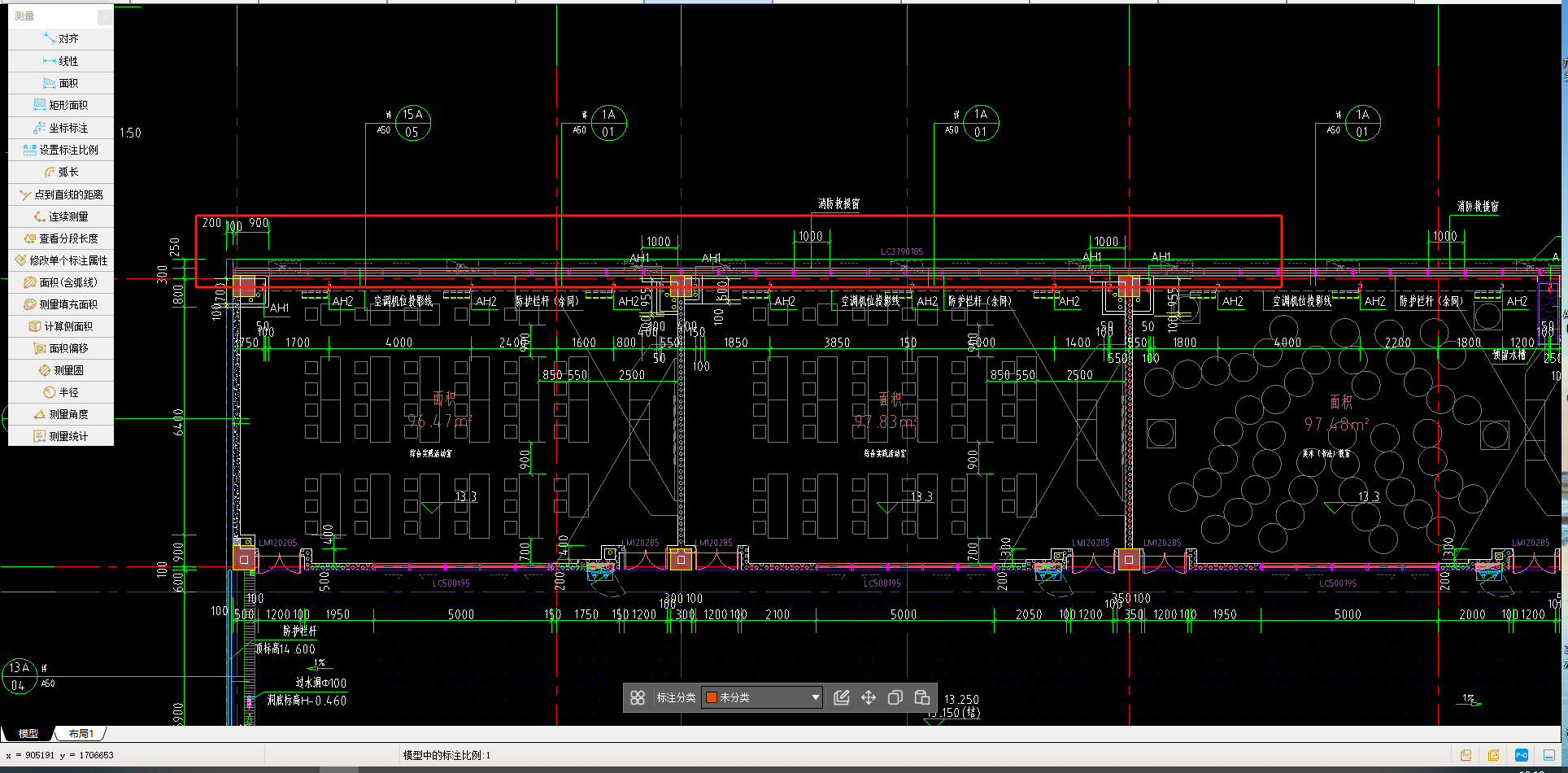This screenshot has width=1568, height=773.
Task: Click the batch PDF convert icon in status bar
Action: coord(1493,755)
